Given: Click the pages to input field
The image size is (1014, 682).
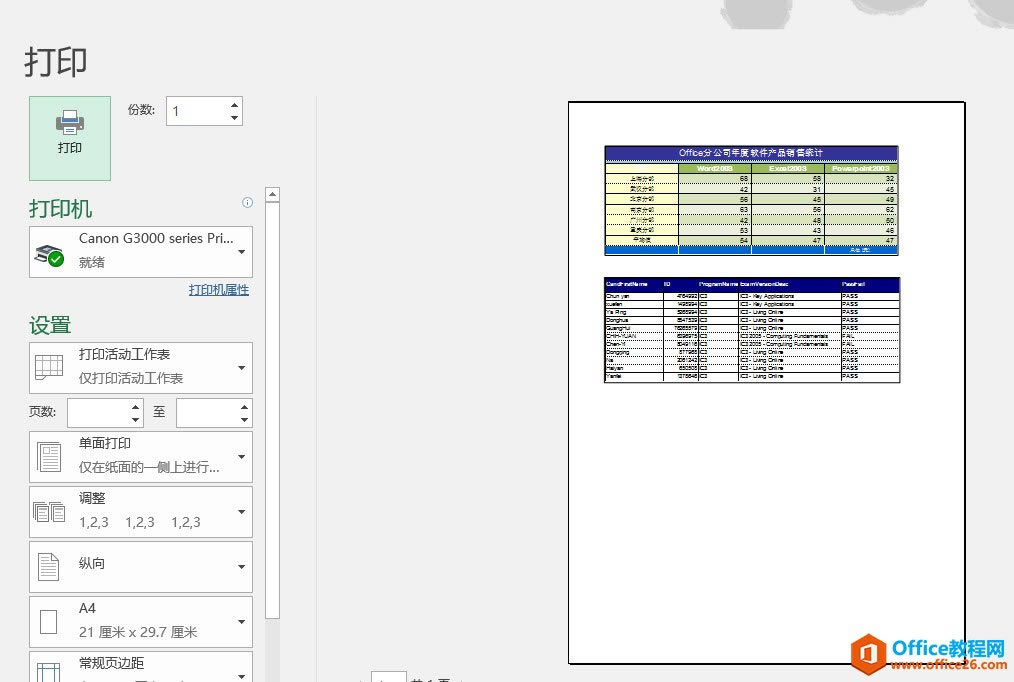Looking at the screenshot, I should point(208,413).
